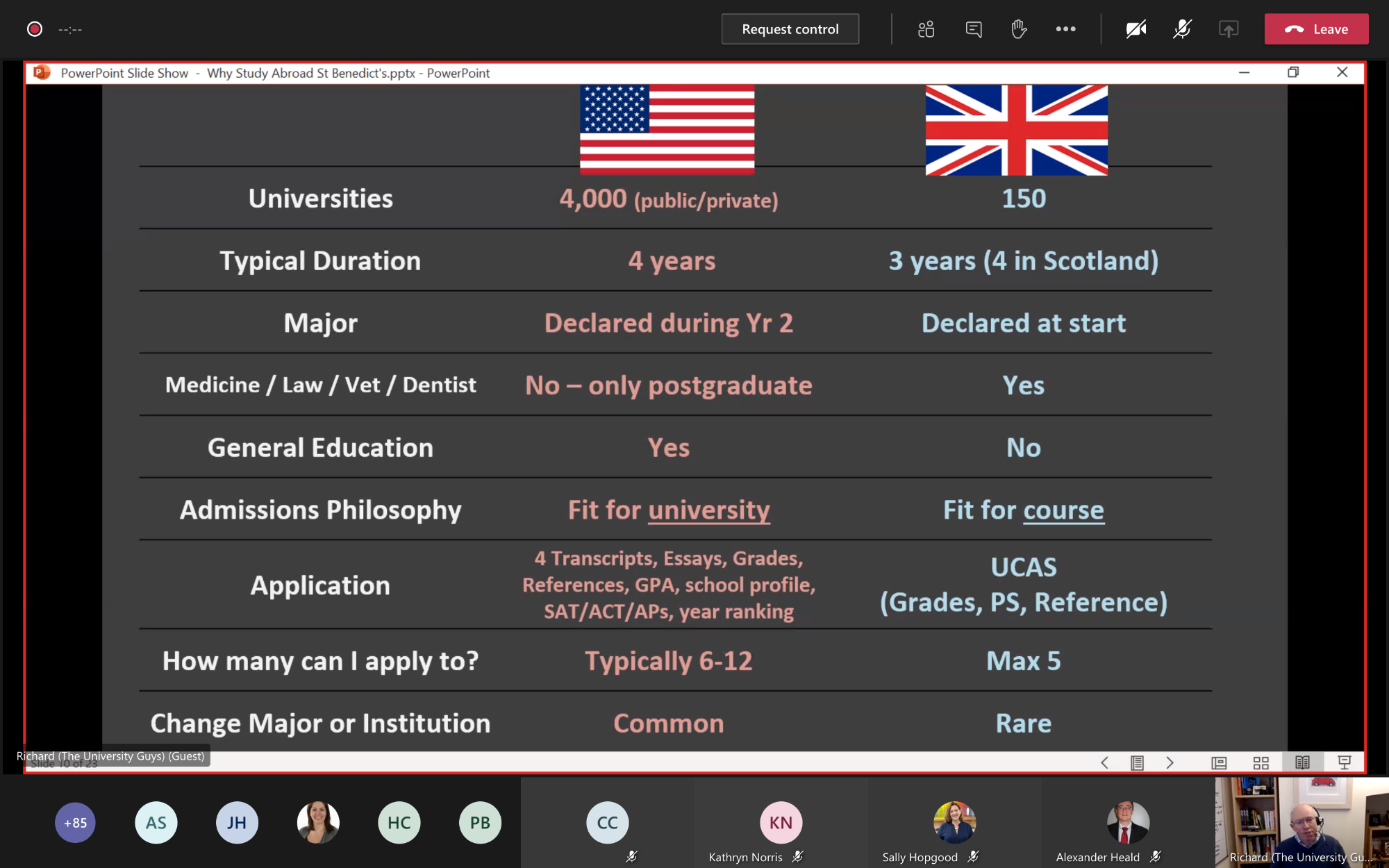Click the 'Declared at start' cell

click(1024, 324)
